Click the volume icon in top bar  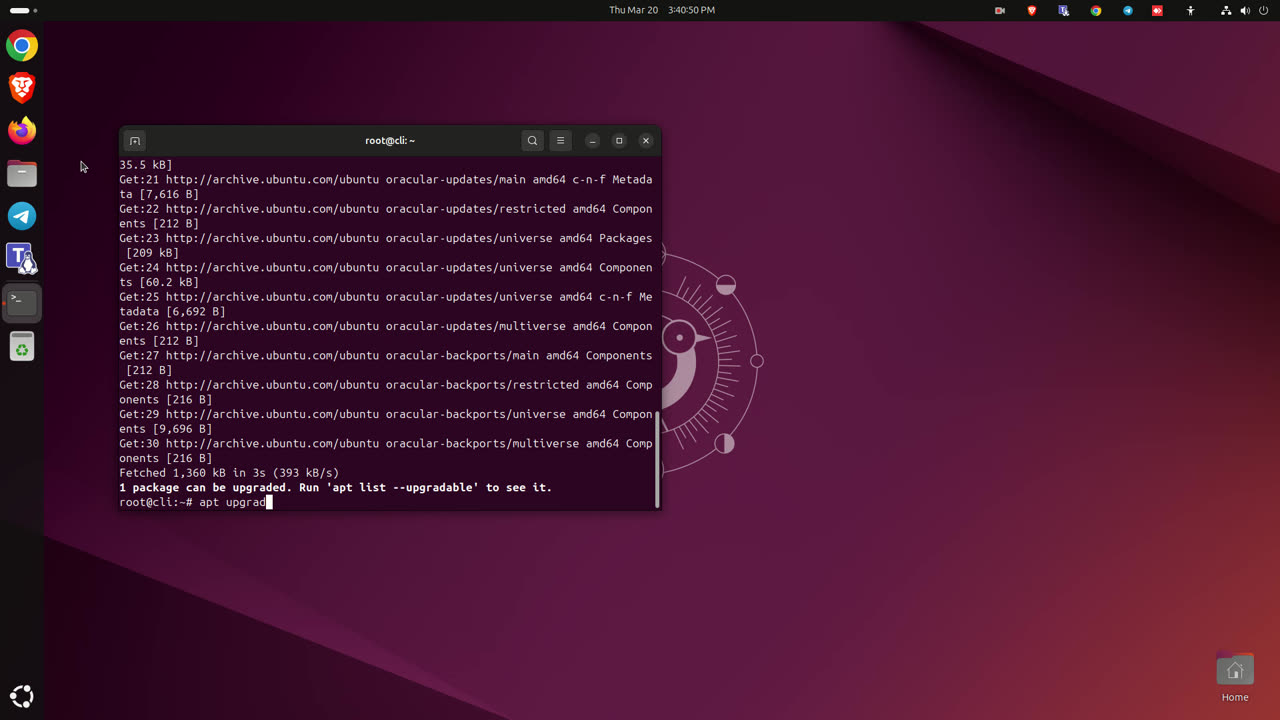[x=1245, y=10]
